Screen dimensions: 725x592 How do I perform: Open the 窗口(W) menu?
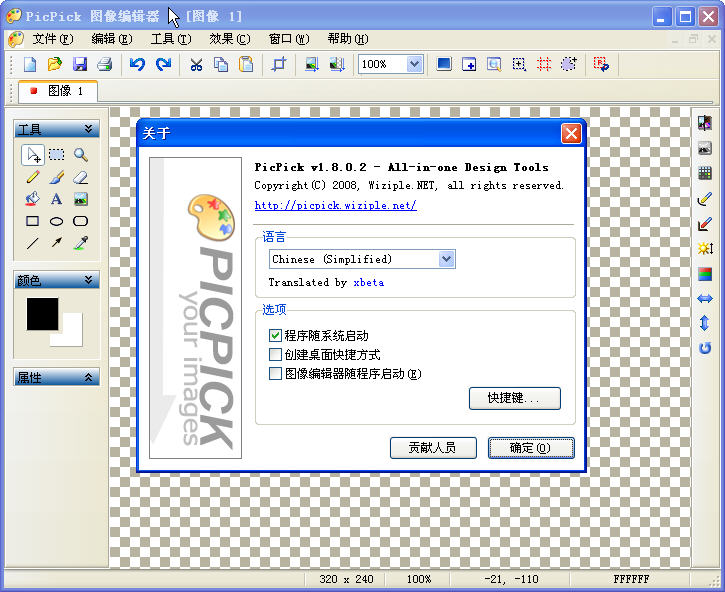289,39
